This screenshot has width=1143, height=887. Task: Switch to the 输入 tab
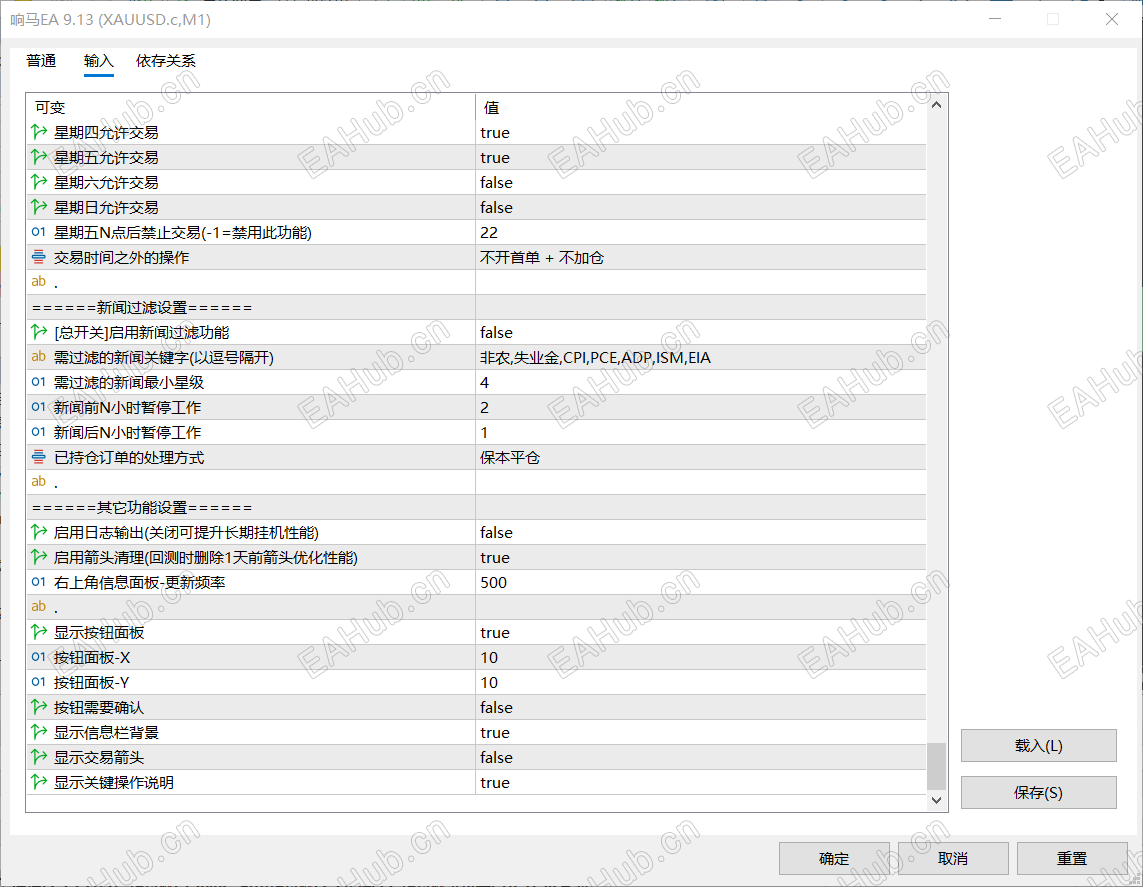pos(98,60)
